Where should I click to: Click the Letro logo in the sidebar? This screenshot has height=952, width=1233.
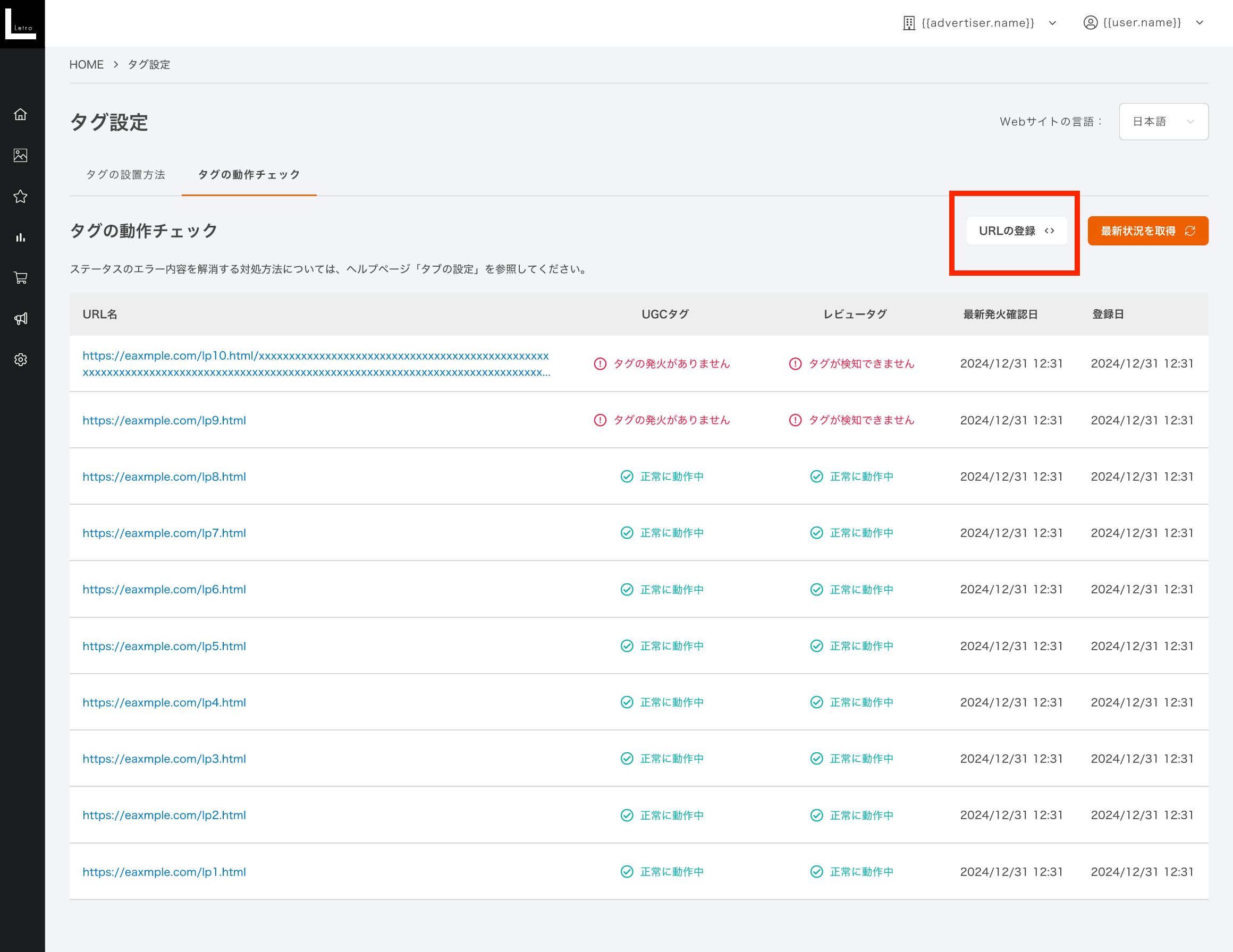coord(21,24)
